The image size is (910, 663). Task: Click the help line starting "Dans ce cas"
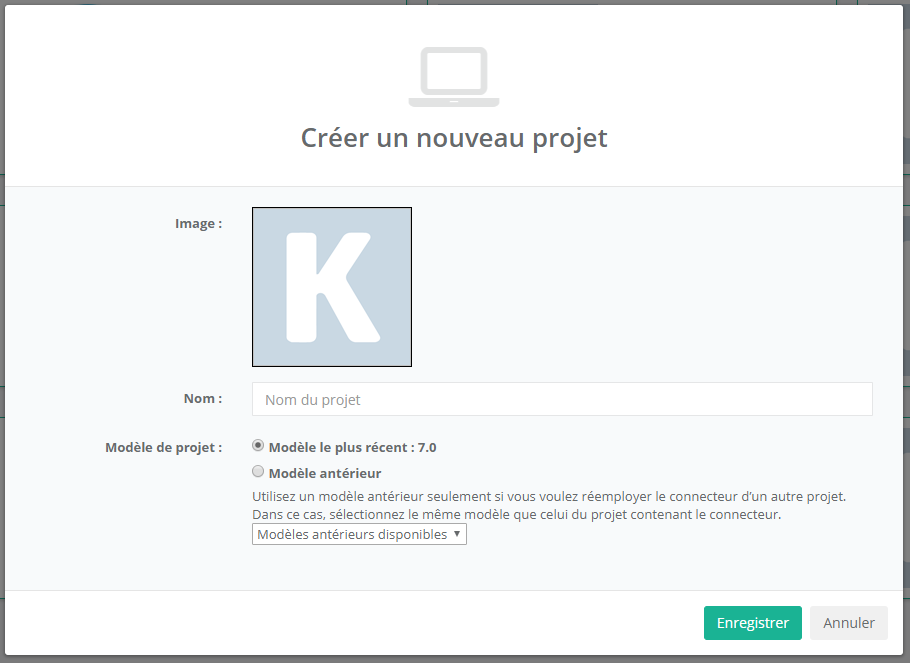(515, 514)
